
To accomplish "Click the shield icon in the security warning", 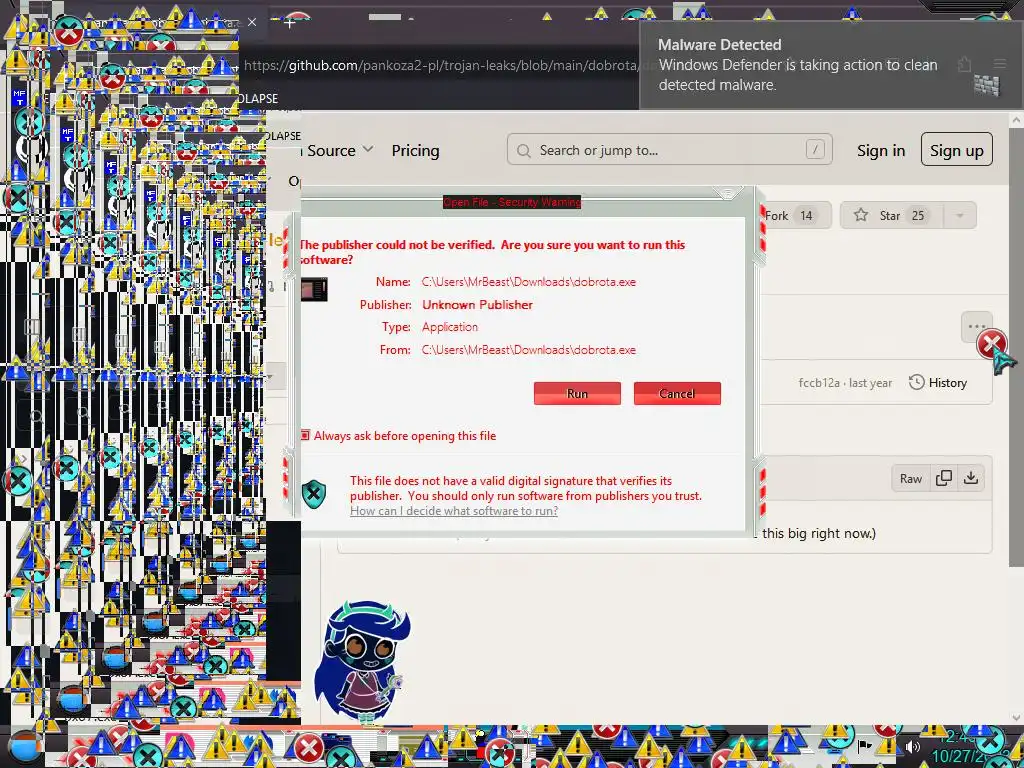I will pos(314,494).
